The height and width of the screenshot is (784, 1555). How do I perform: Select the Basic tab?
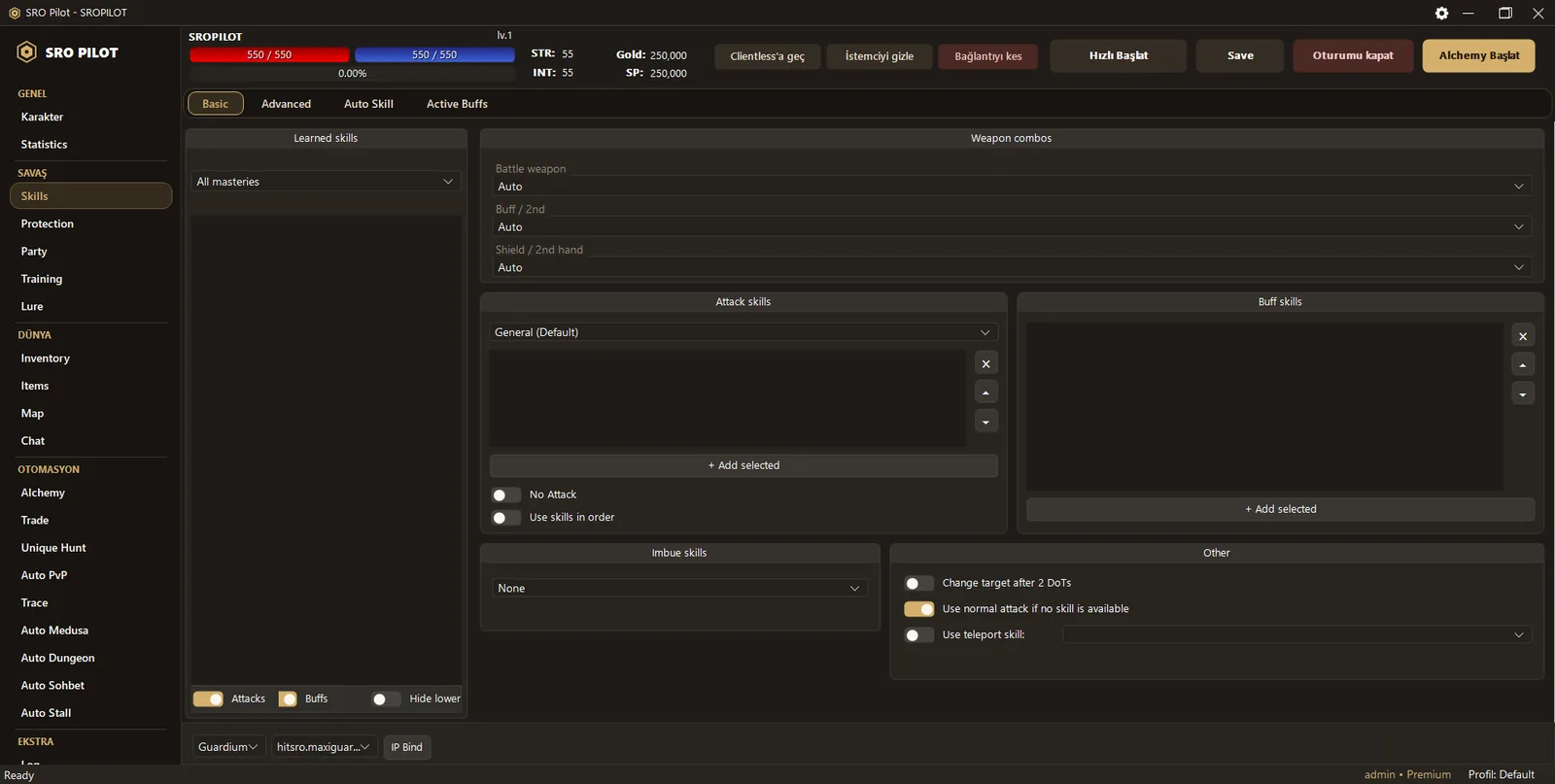216,104
